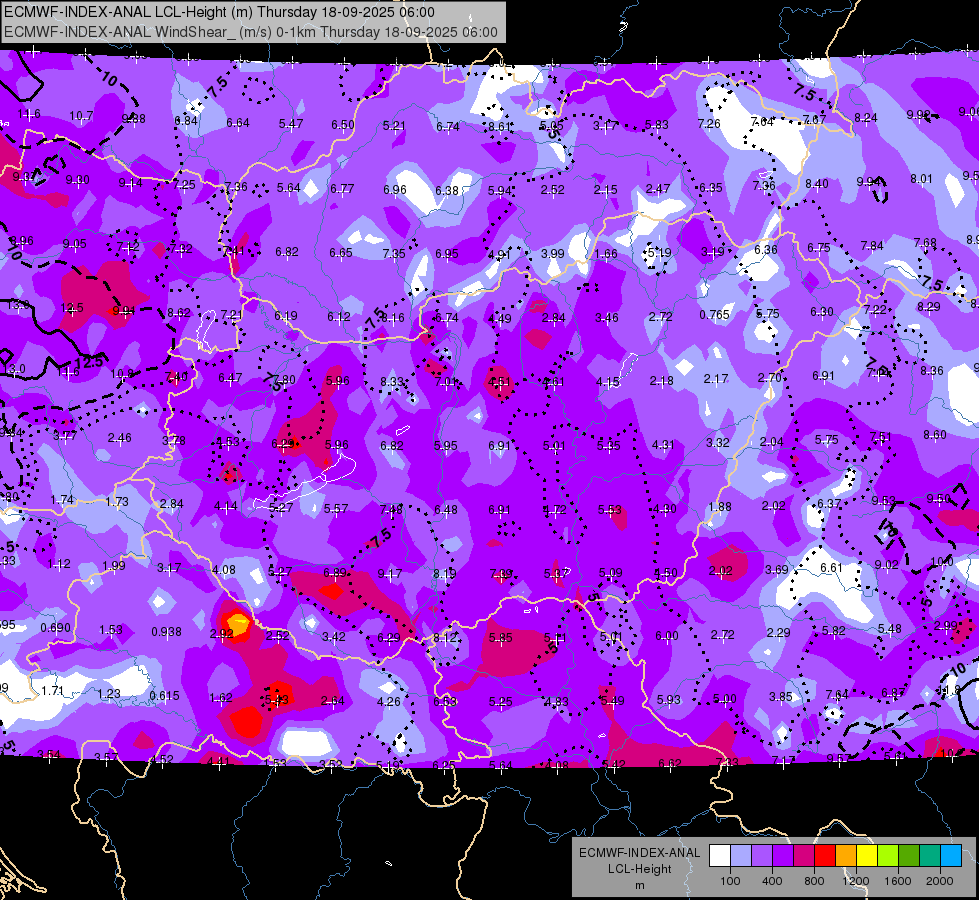Click the wind shear value 0.690

(x=56, y=627)
